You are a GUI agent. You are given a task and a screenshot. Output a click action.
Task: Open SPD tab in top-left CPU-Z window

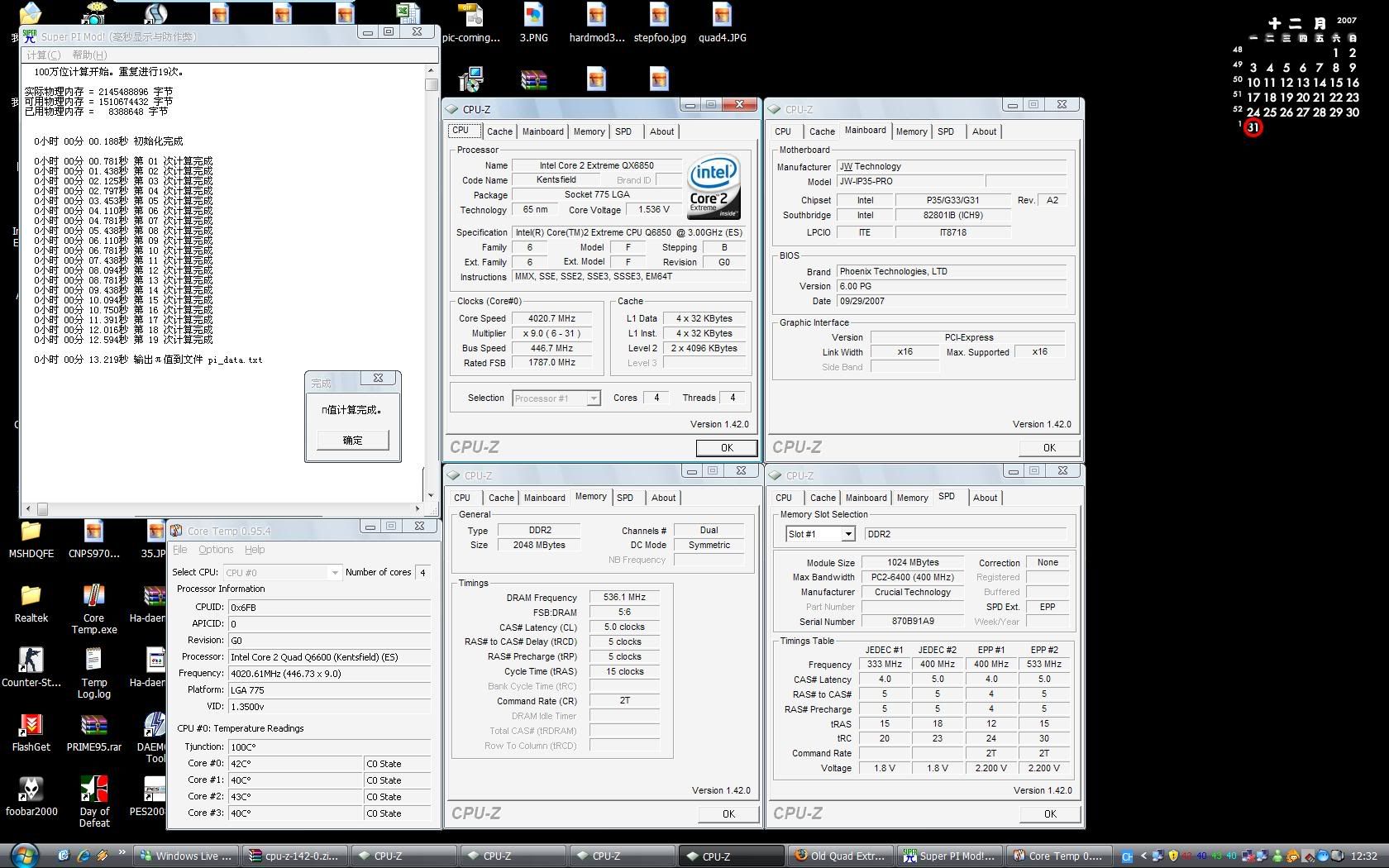tap(623, 131)
